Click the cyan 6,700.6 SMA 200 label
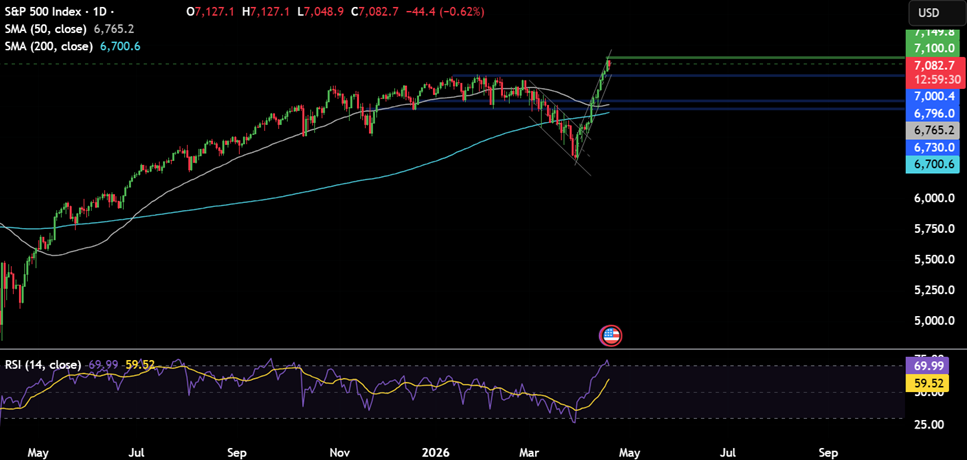Image resolution: width=967 pixels, height=460 pixels. [x=933, y=164]
